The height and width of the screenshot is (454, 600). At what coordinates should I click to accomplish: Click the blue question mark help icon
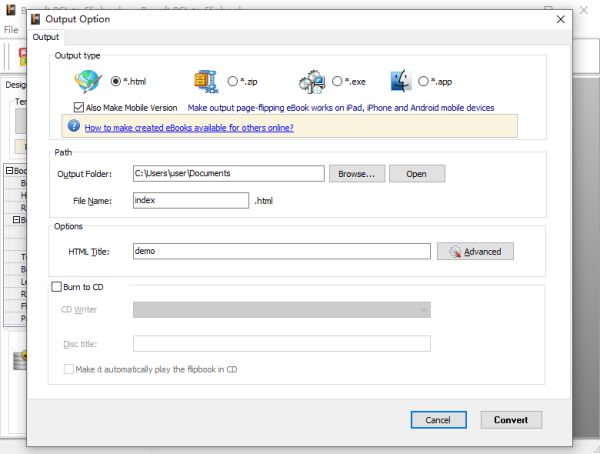pos(74,126)
